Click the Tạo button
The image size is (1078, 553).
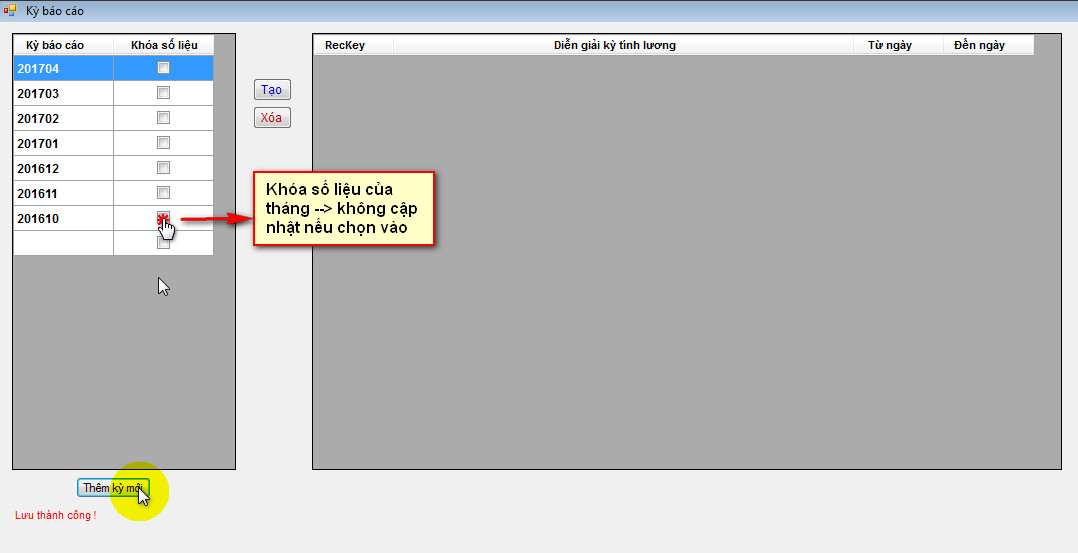click(x=272, y=89)
